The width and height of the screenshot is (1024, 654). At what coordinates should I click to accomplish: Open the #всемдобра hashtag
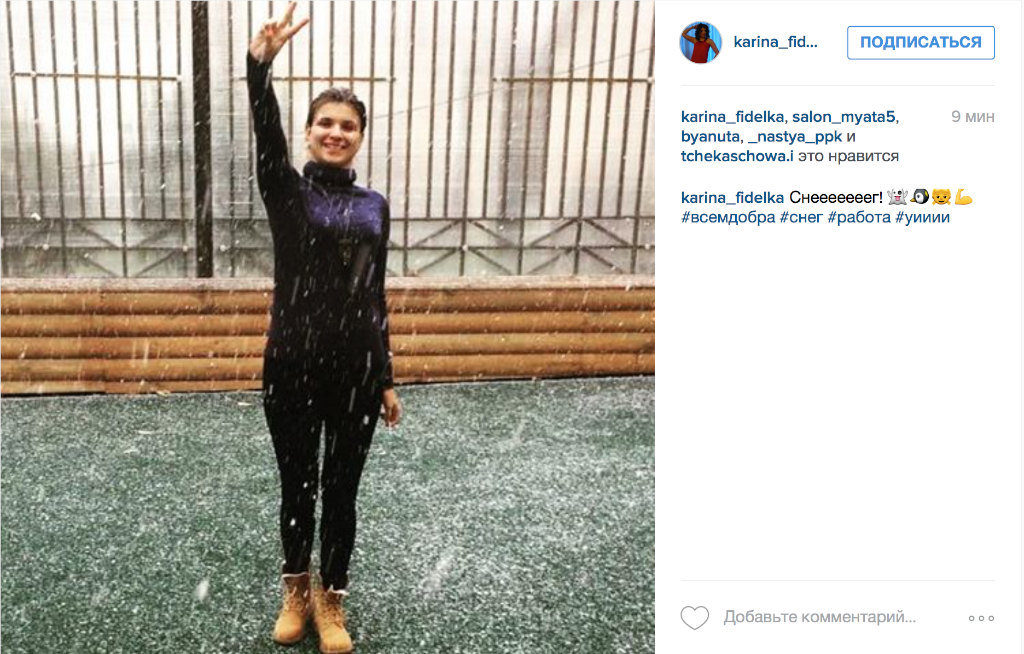[728, 218]
